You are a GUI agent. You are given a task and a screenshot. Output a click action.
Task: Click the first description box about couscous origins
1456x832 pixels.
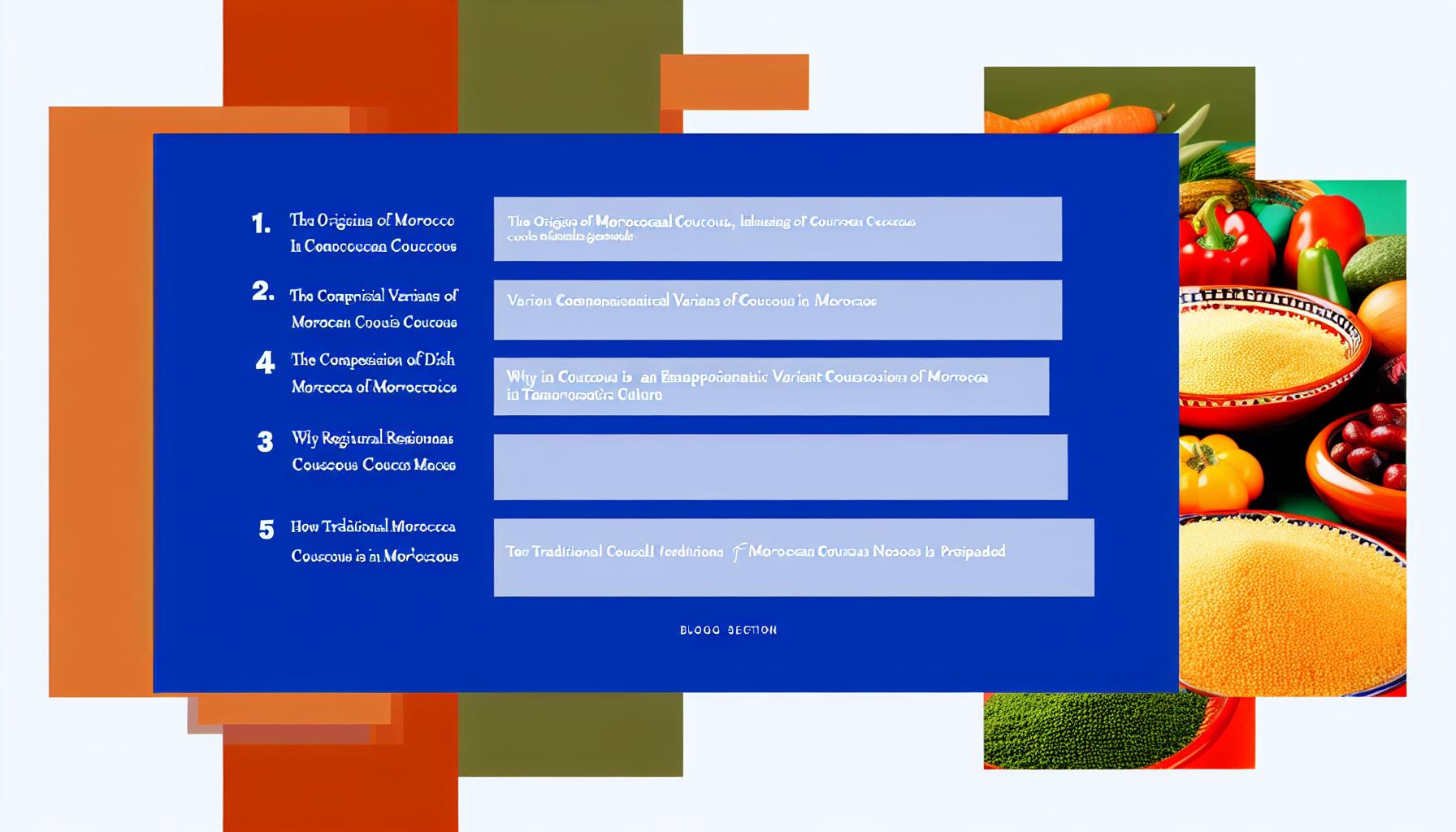(x=777, y=228)
